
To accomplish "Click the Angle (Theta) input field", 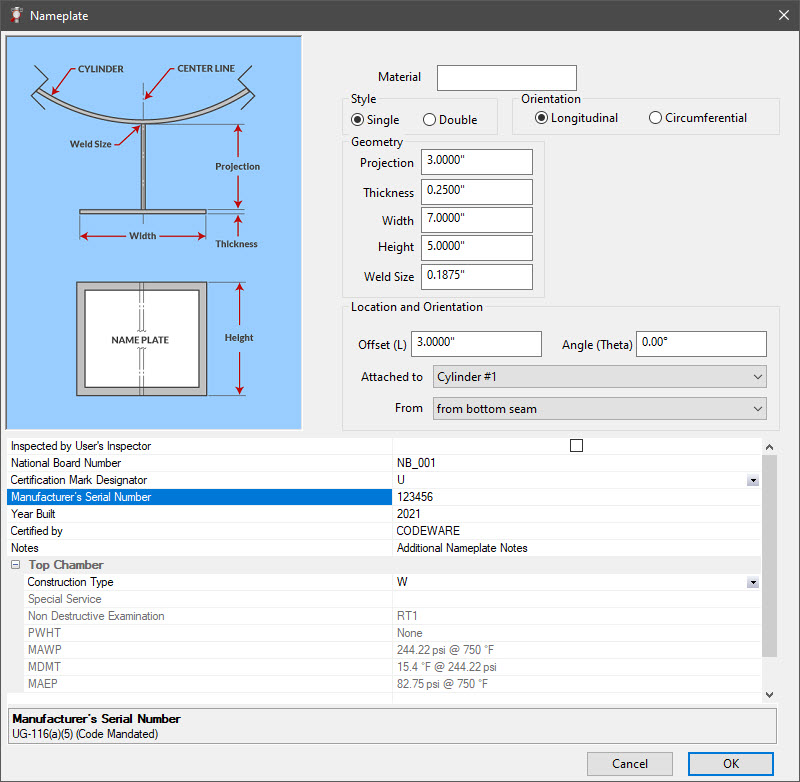I will [701, 344].
